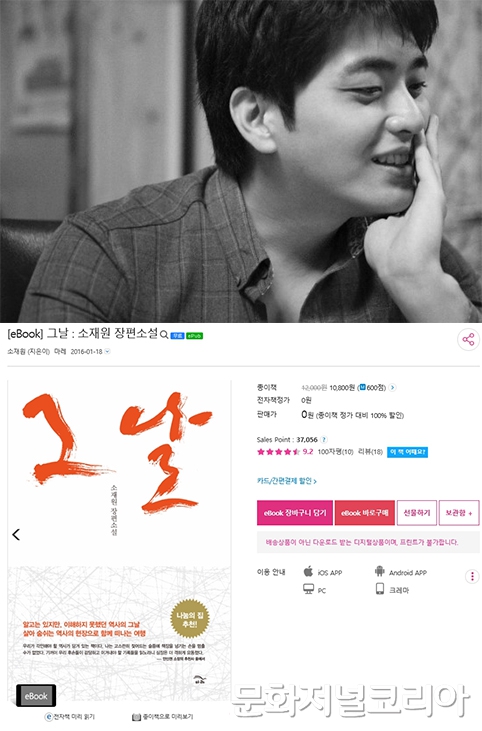The width and height of the screenshot is (482, 731).
Task: Select the 크레마 device icon
Action: (x=380, y=589)
